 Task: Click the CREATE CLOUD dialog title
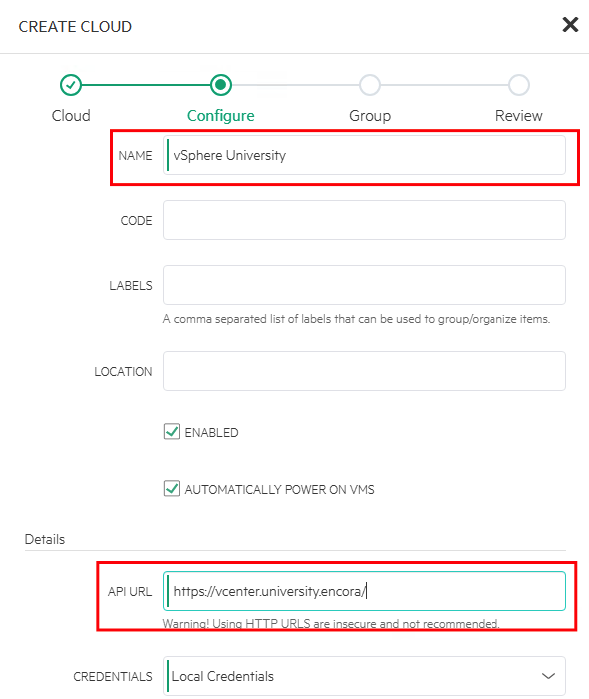tap(75, 27)
